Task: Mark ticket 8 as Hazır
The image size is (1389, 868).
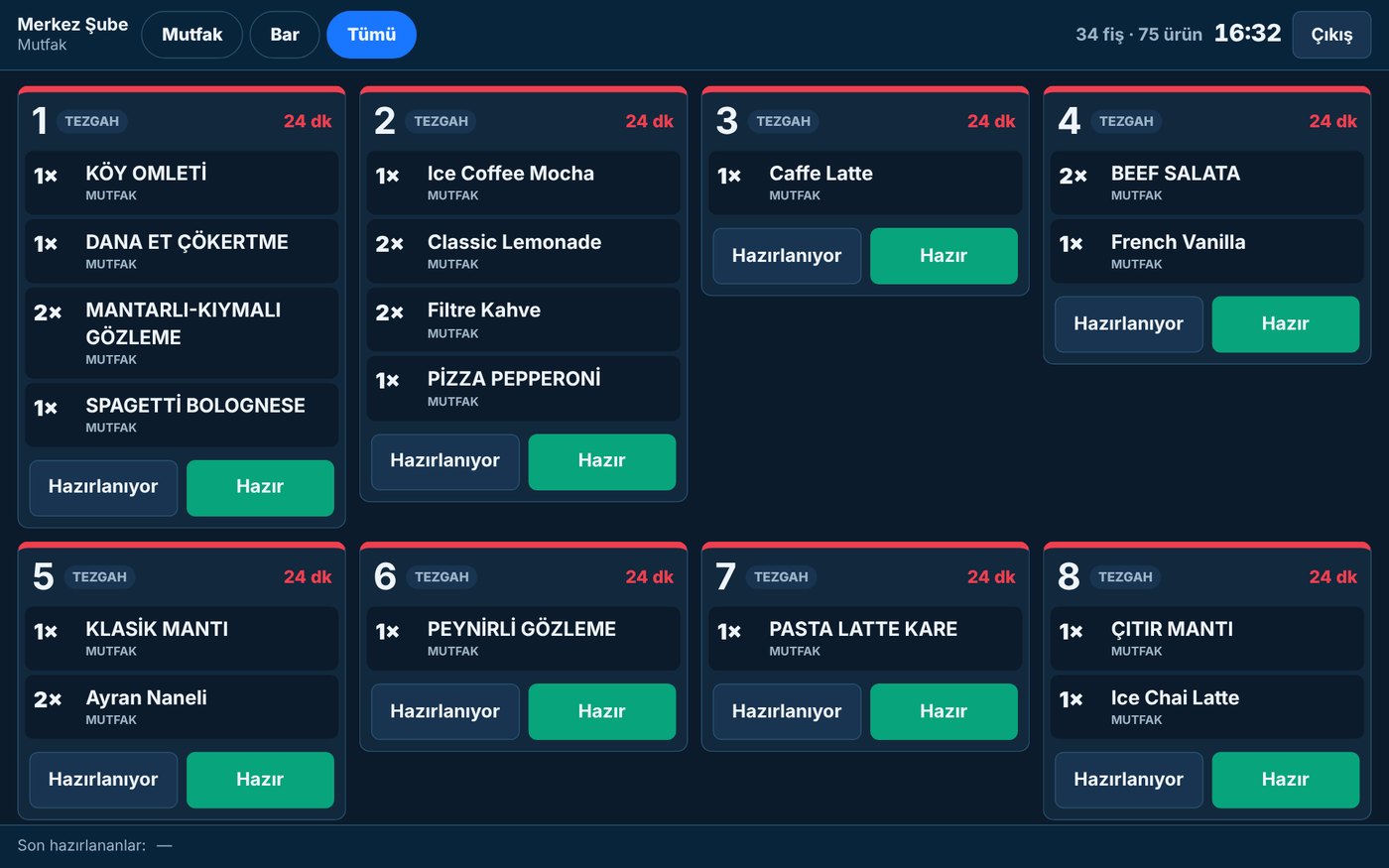Action: coord(1285,780)
